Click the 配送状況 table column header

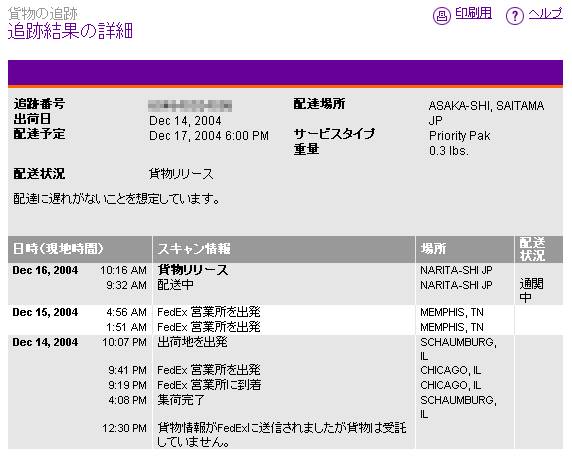538,249
